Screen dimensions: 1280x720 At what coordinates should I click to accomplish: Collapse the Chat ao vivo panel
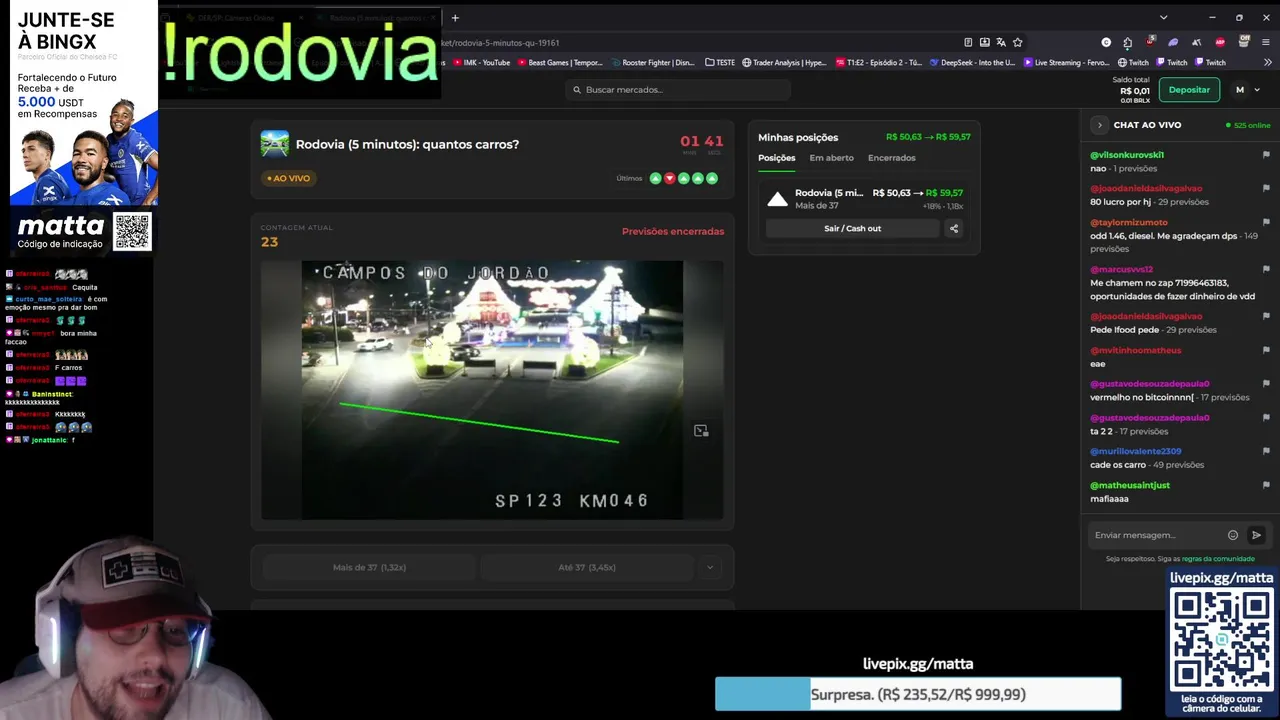(x=1099, y=125)
